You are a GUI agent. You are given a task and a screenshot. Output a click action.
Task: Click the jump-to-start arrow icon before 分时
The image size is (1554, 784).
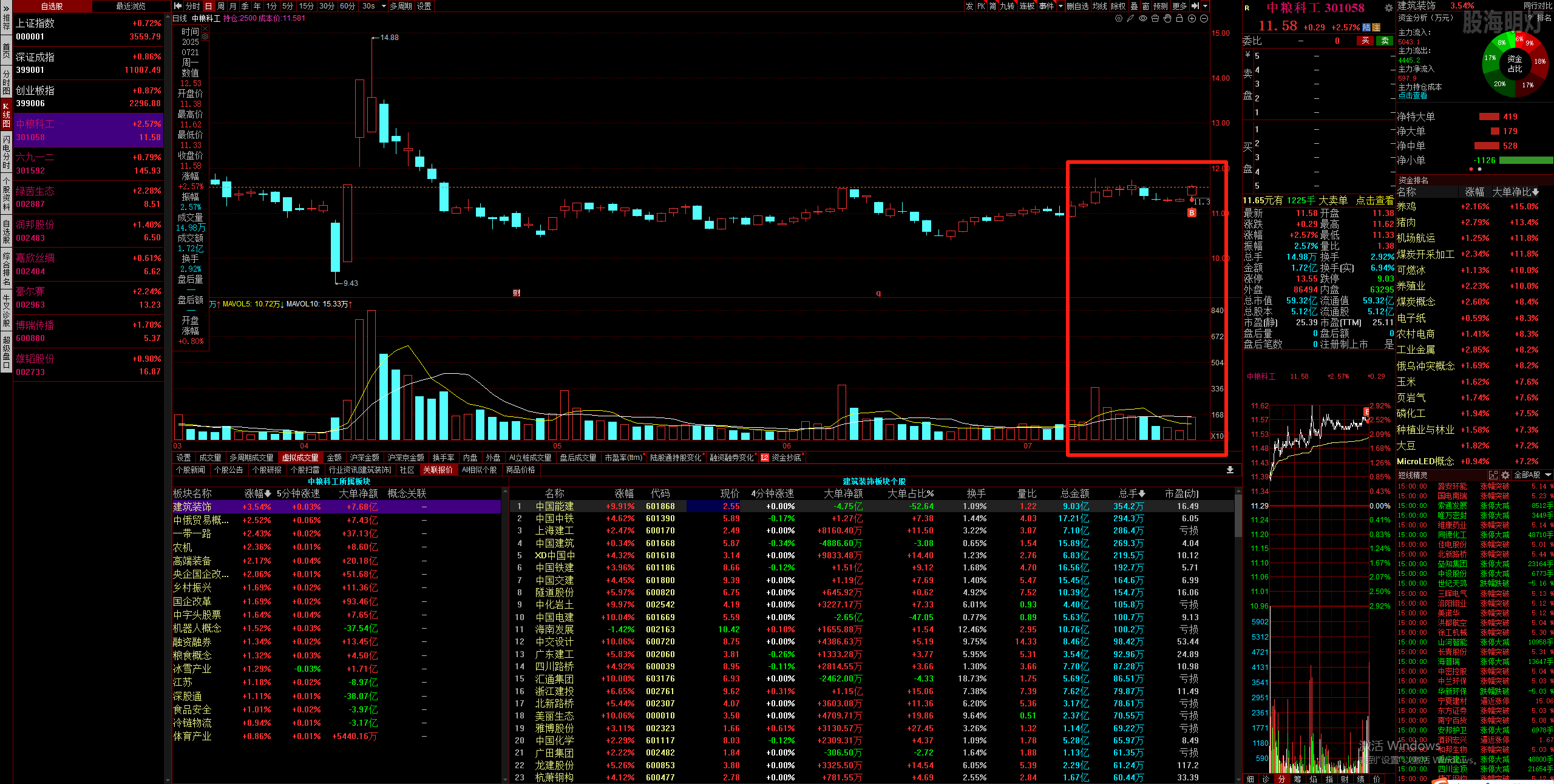pyautogui.click(x=177, y=6)
